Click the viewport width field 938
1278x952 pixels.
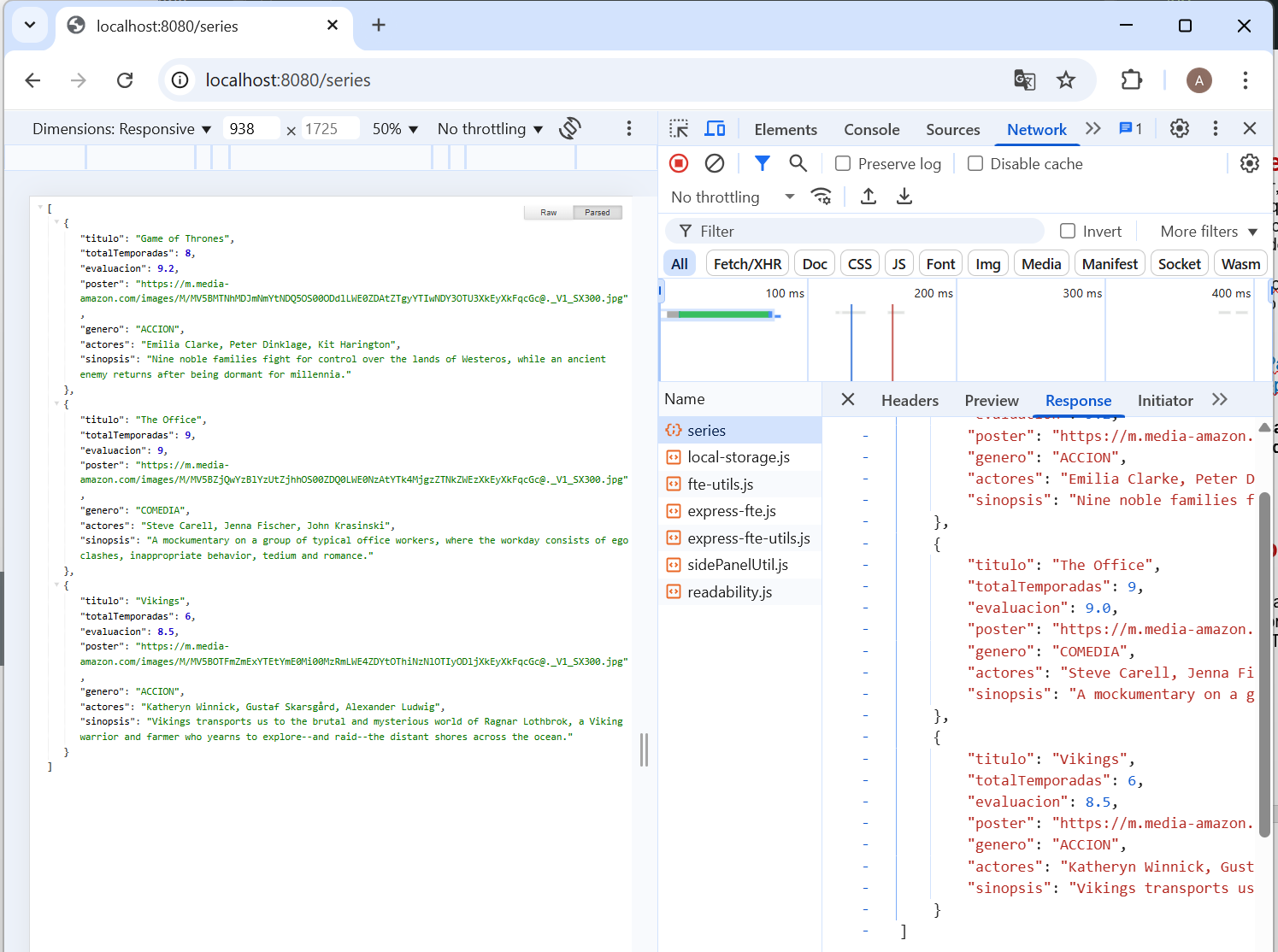pyautogui.click(x=250, y=129)
